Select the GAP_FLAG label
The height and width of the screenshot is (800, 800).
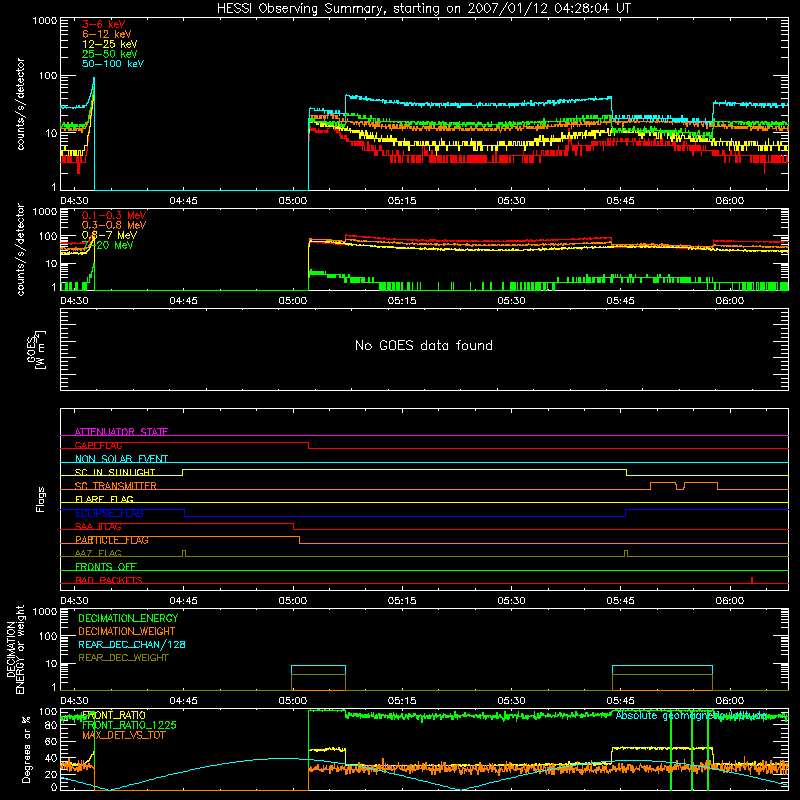pos(98,445)
